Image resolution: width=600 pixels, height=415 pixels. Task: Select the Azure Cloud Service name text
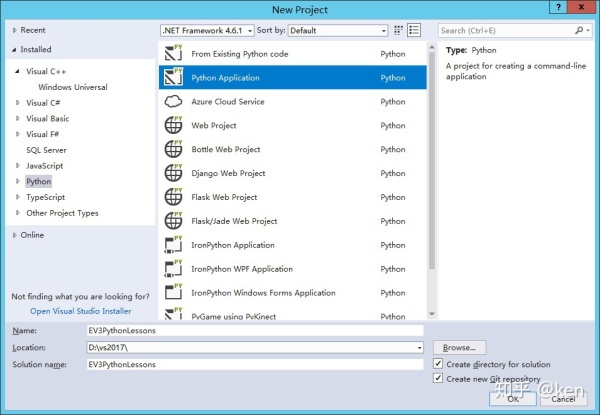tap(228, 102)
